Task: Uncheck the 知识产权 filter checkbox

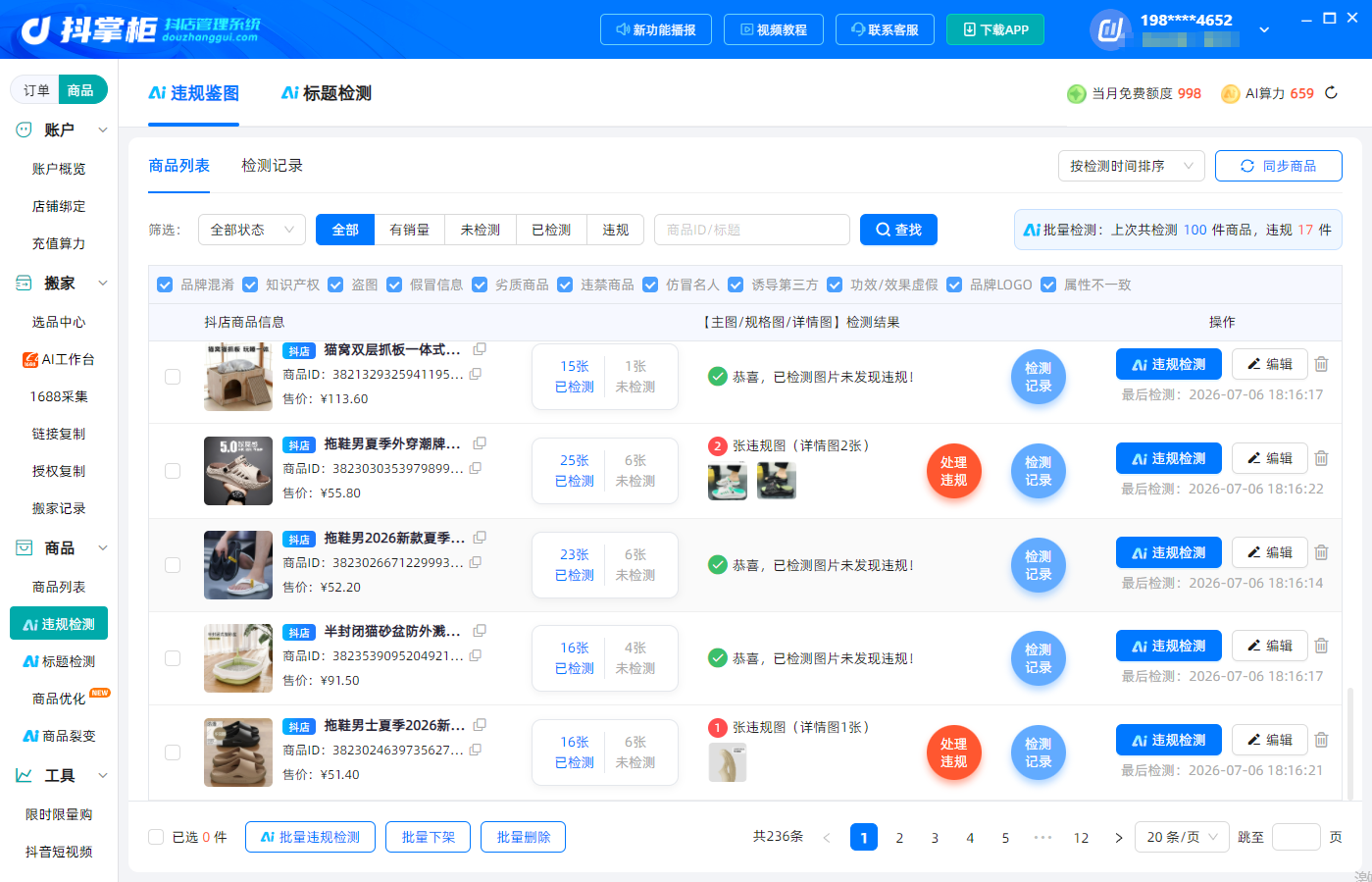Action: [250, 285]
